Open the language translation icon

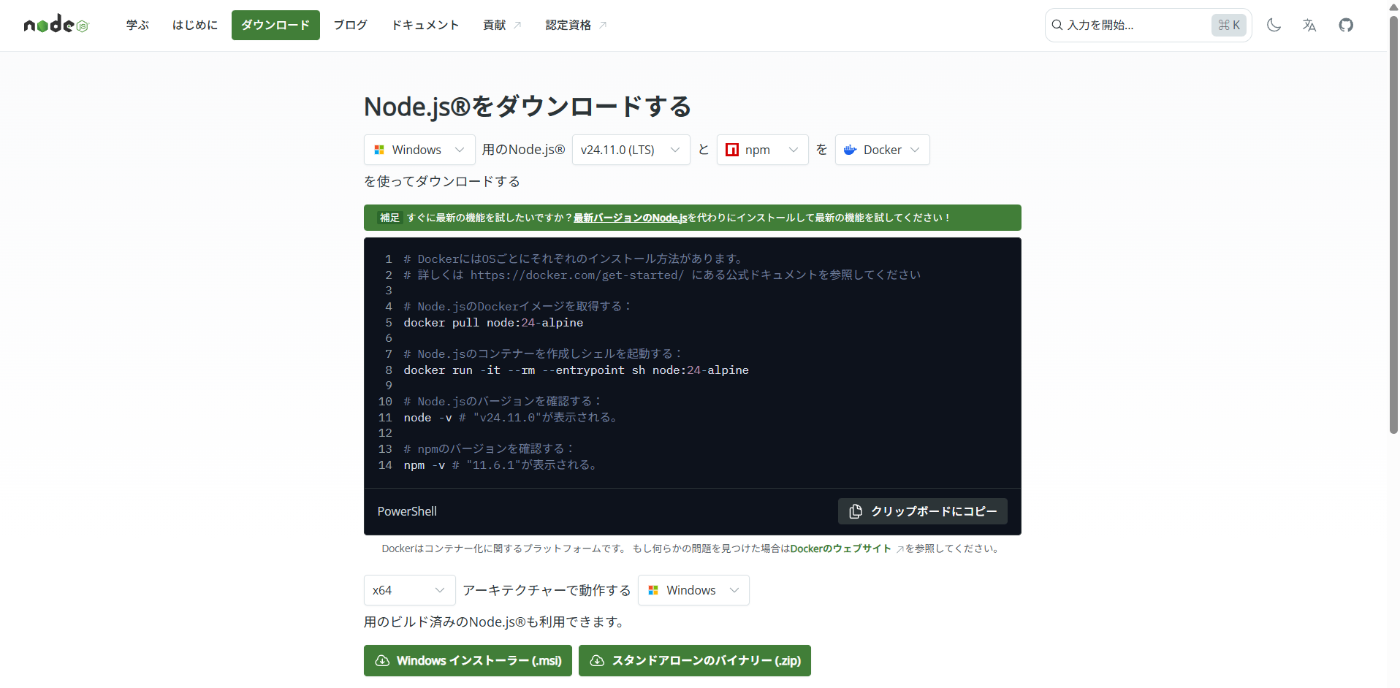click(1310, 25)
